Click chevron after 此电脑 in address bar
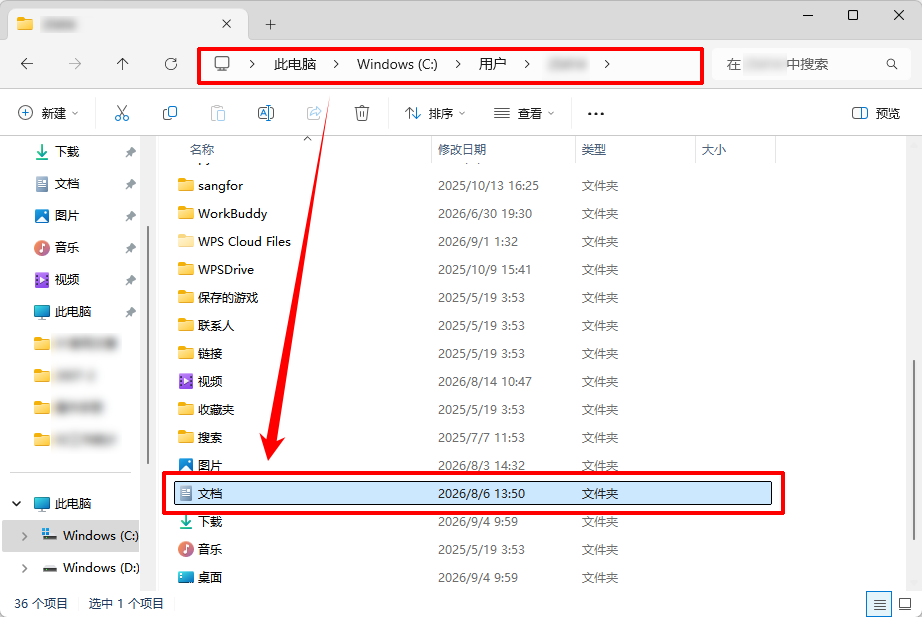The width and height of the screenshot is (922, 617). pyautogui.click(x=336, y=64)
